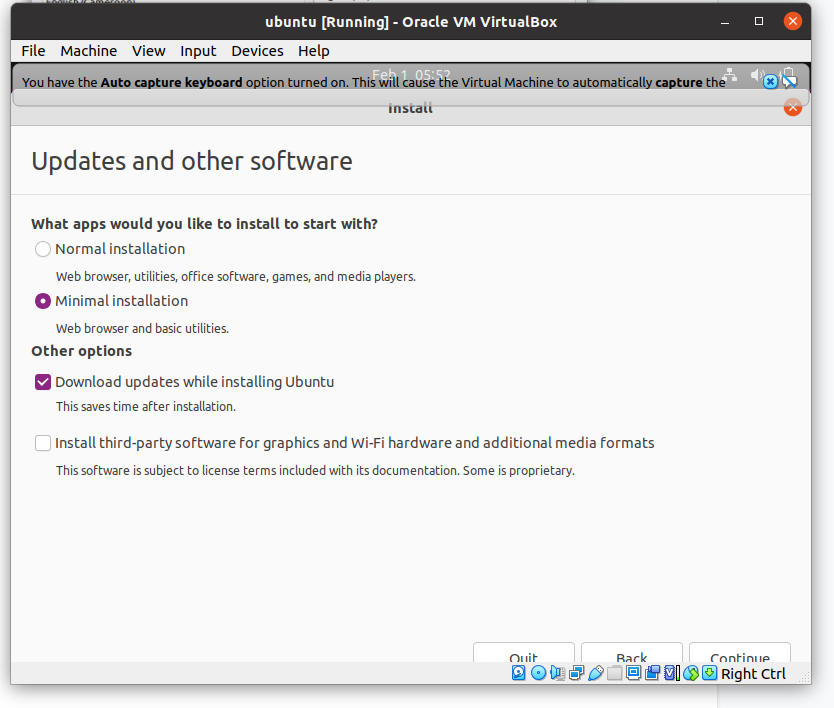
Task: Click the USB devices status icon
Action: (596, 673)
